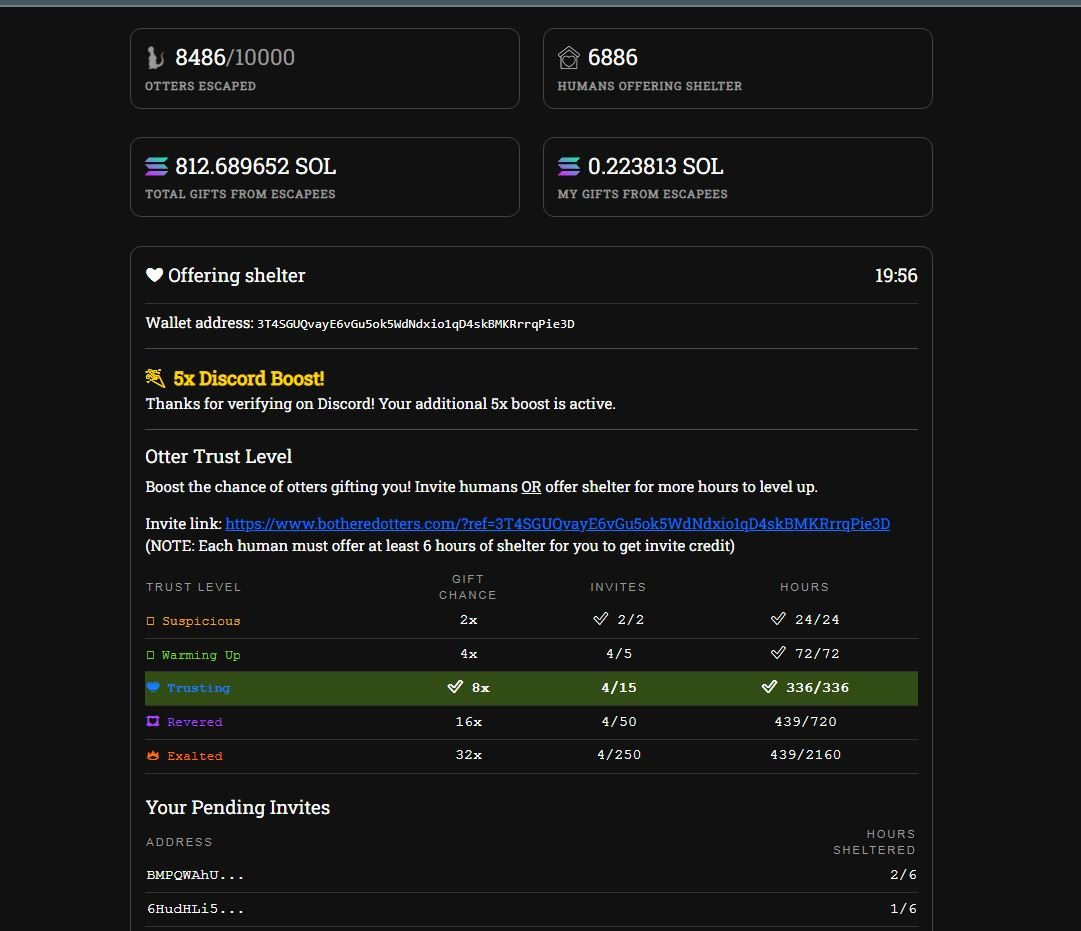Click the Warming Up trust level icon

(x=150, y=655)
